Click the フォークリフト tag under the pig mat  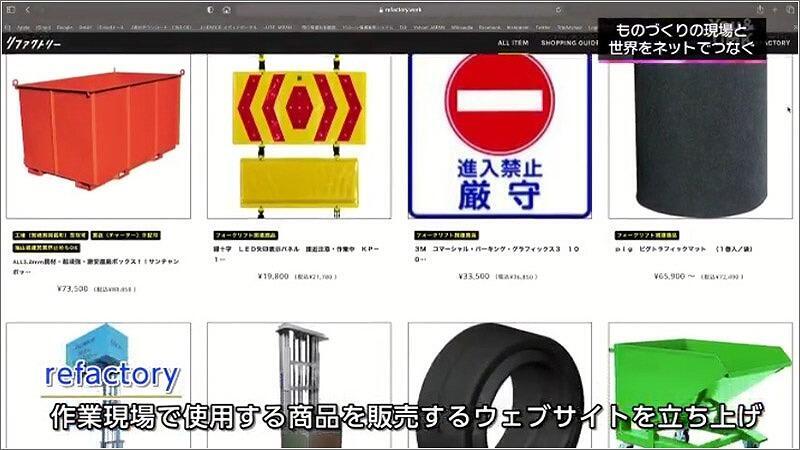point(647,235)
